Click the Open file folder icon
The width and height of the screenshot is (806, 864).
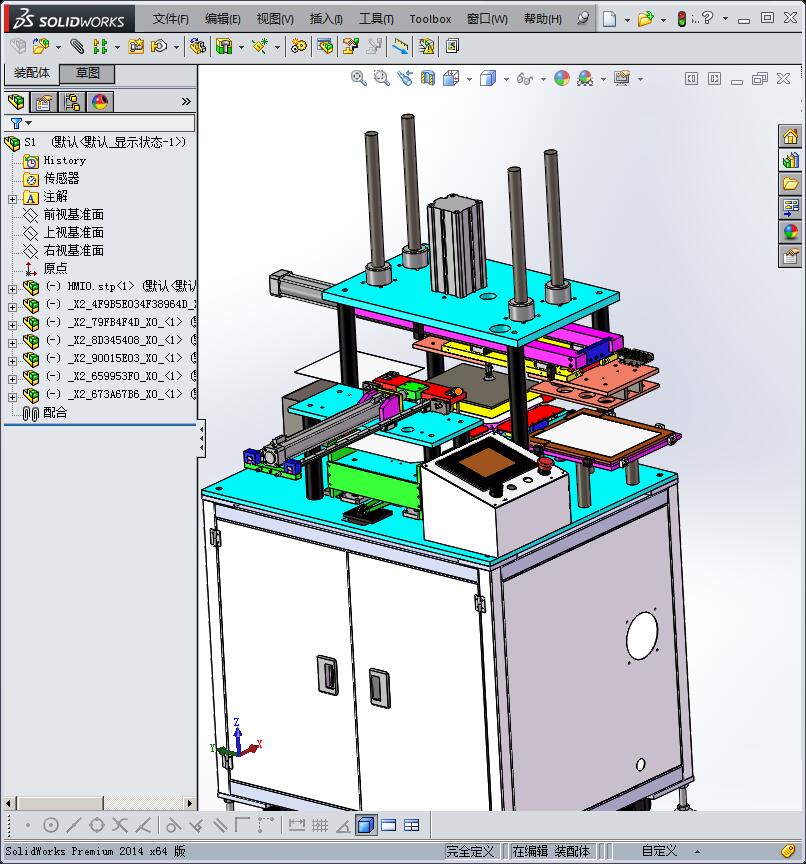[x=645, y=19]
